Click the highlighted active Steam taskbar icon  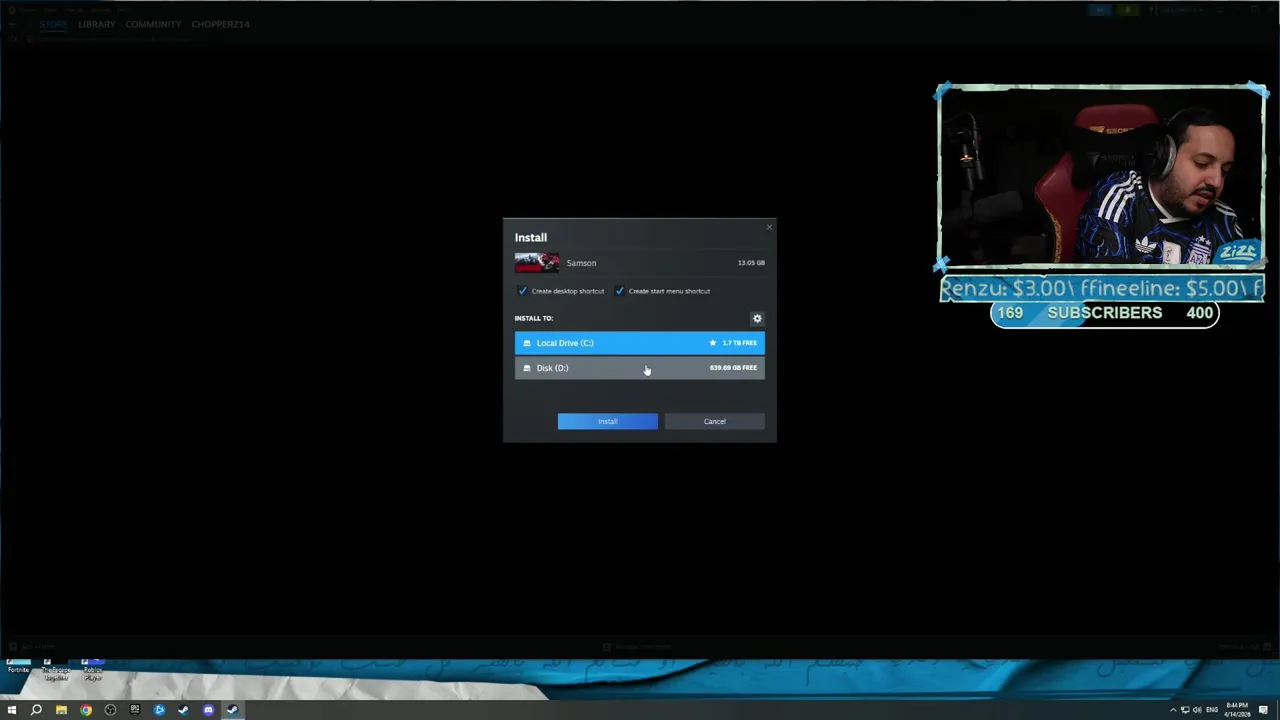point(232,710)
